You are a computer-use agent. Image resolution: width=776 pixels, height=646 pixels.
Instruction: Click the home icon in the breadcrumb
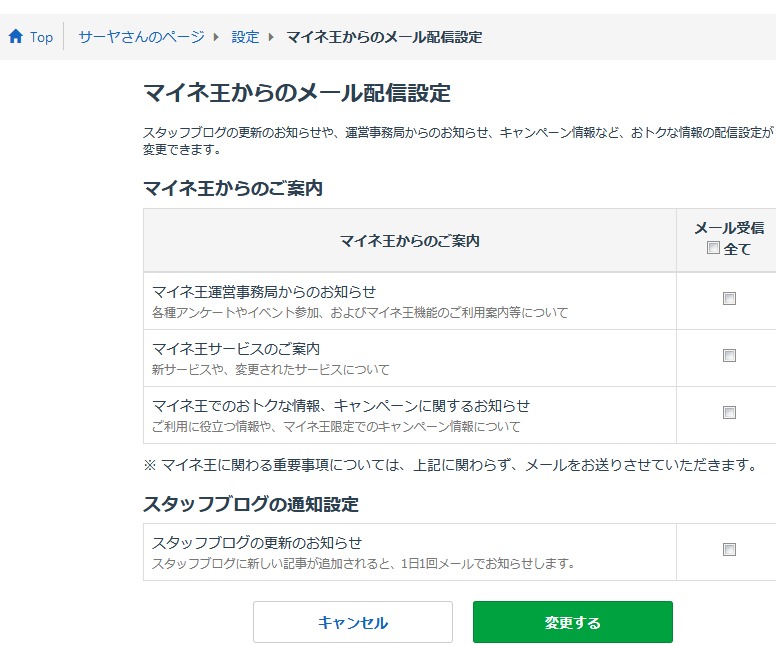tap(15, 37)
